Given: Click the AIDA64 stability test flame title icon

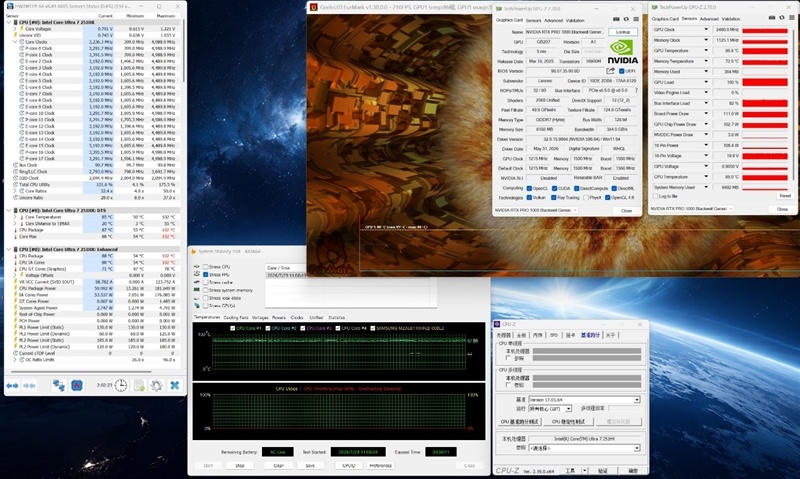Looking at the screenshot, I should coord(193,251).
